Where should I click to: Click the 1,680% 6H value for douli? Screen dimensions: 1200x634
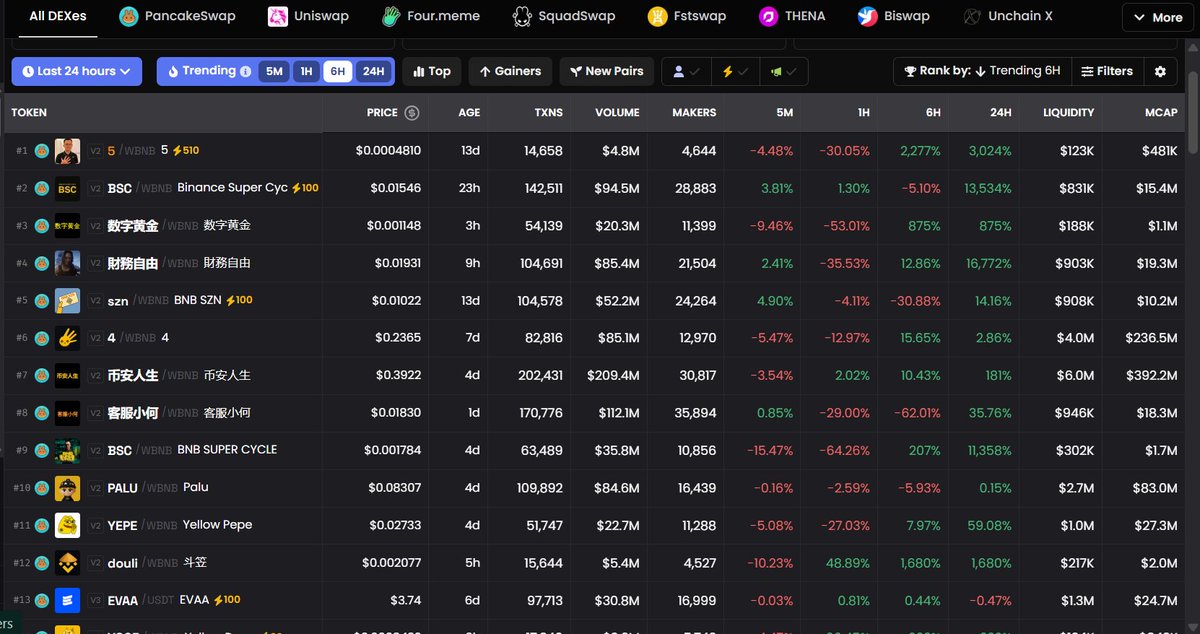click(x=920, y=563)
